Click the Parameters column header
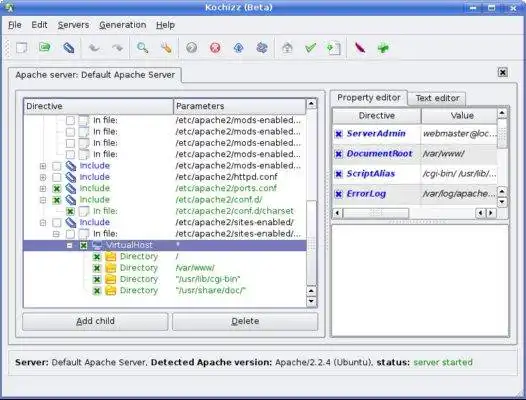Screen dimensions: 526x400 (x=240, y=106)
